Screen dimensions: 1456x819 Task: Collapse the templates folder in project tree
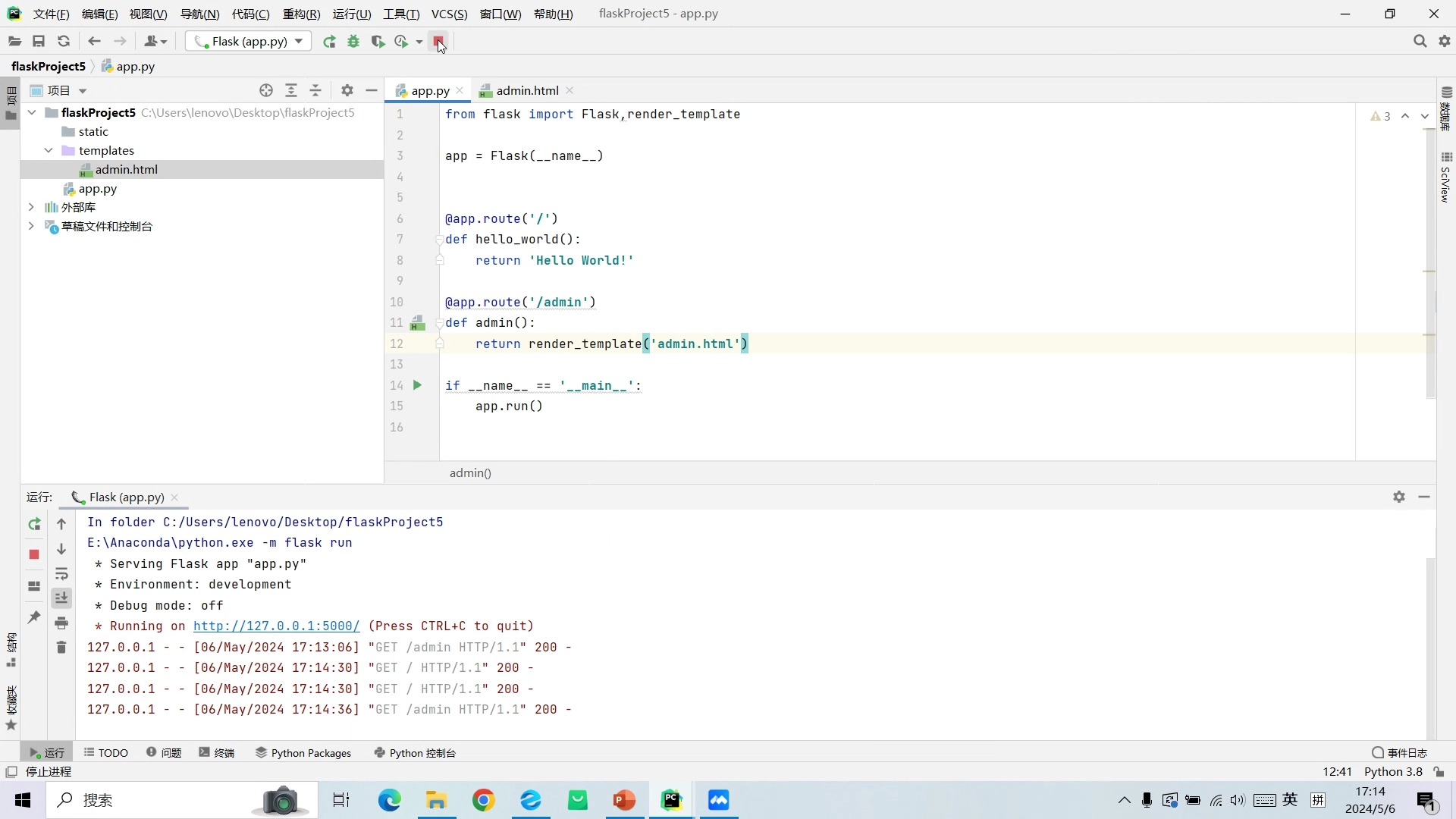49,151
